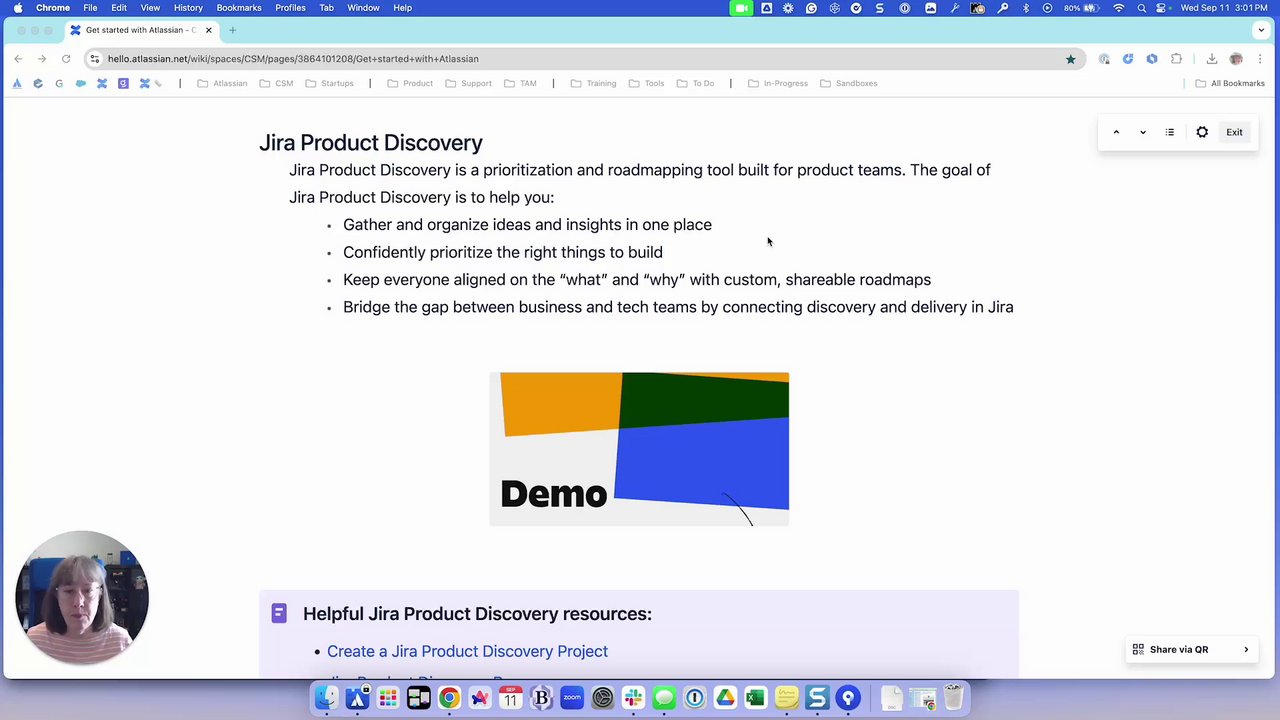Open the Product bookmarks folder
This screenshot has height=720, width=1280.
pos(410,83)
